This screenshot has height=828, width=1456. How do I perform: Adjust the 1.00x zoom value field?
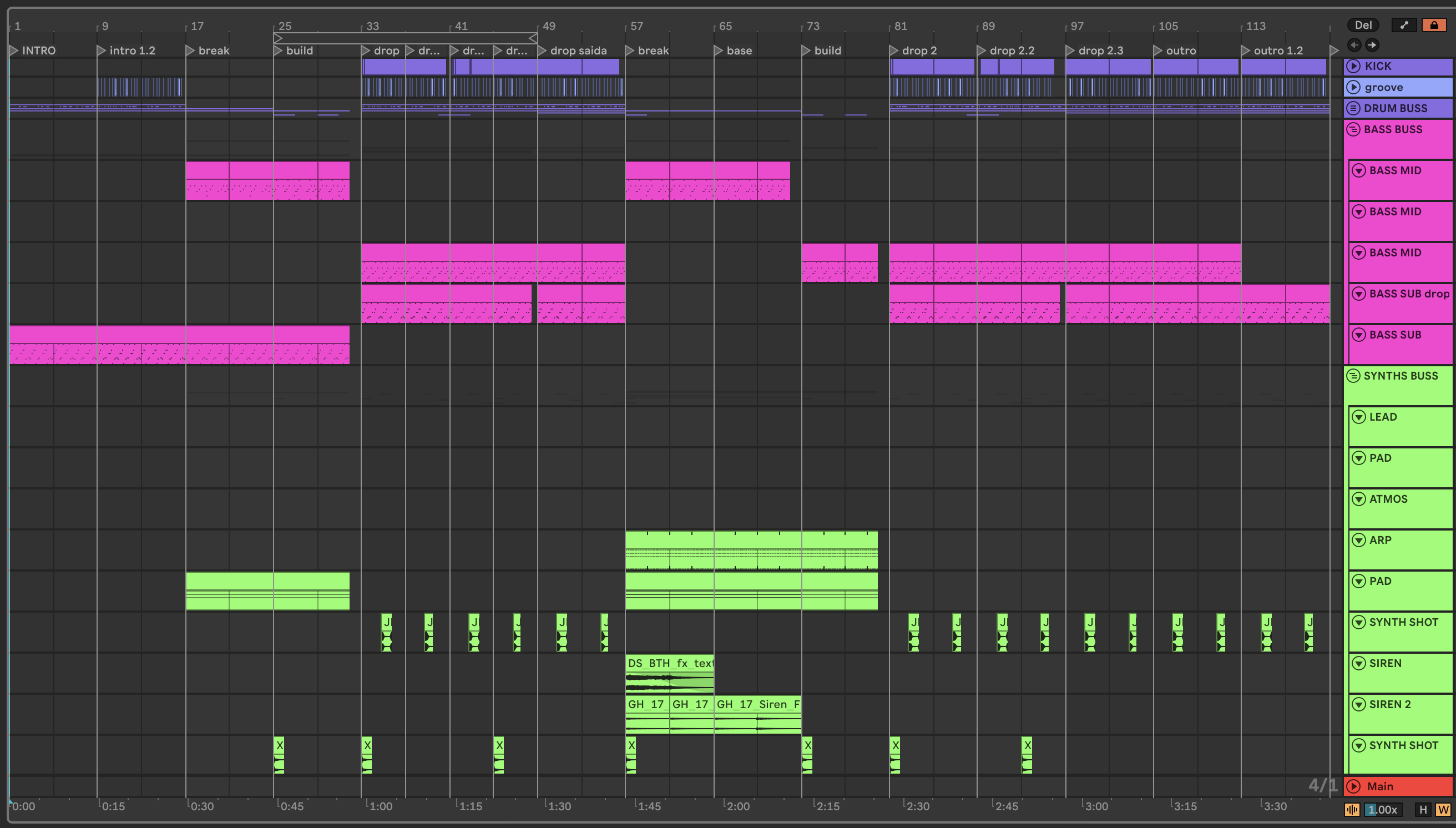point(1382,810)
